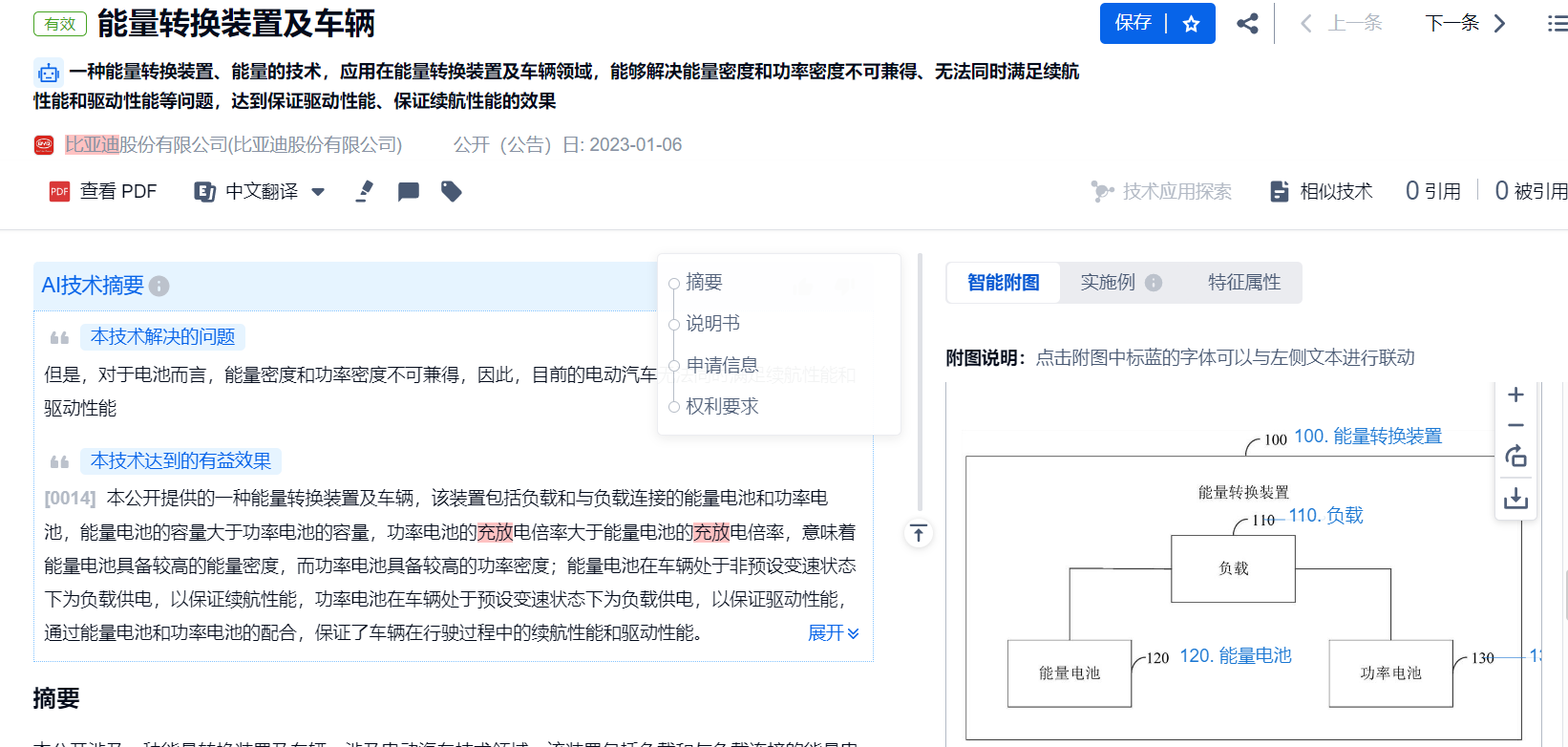The width and height of the screenshot is (1568, 747).
Task: Click the 能量电池 box in the diagram
Action: (x=1070, y=673)
